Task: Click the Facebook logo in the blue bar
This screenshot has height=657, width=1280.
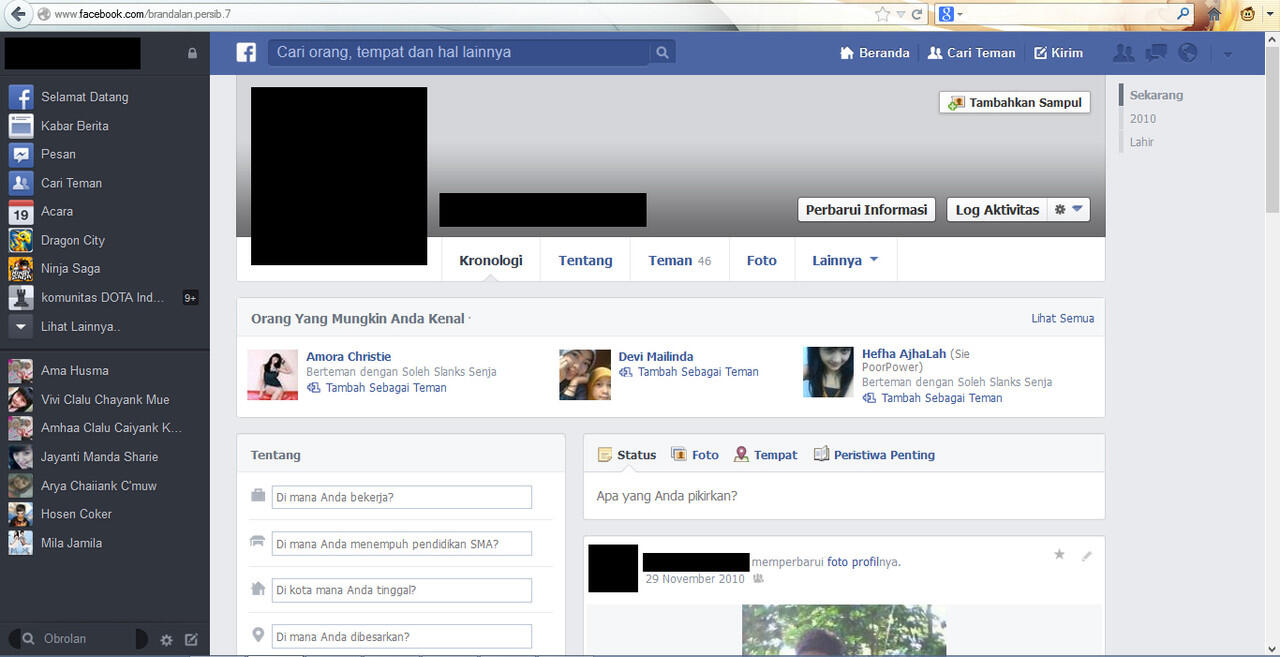Action: [x=246, y=53]
